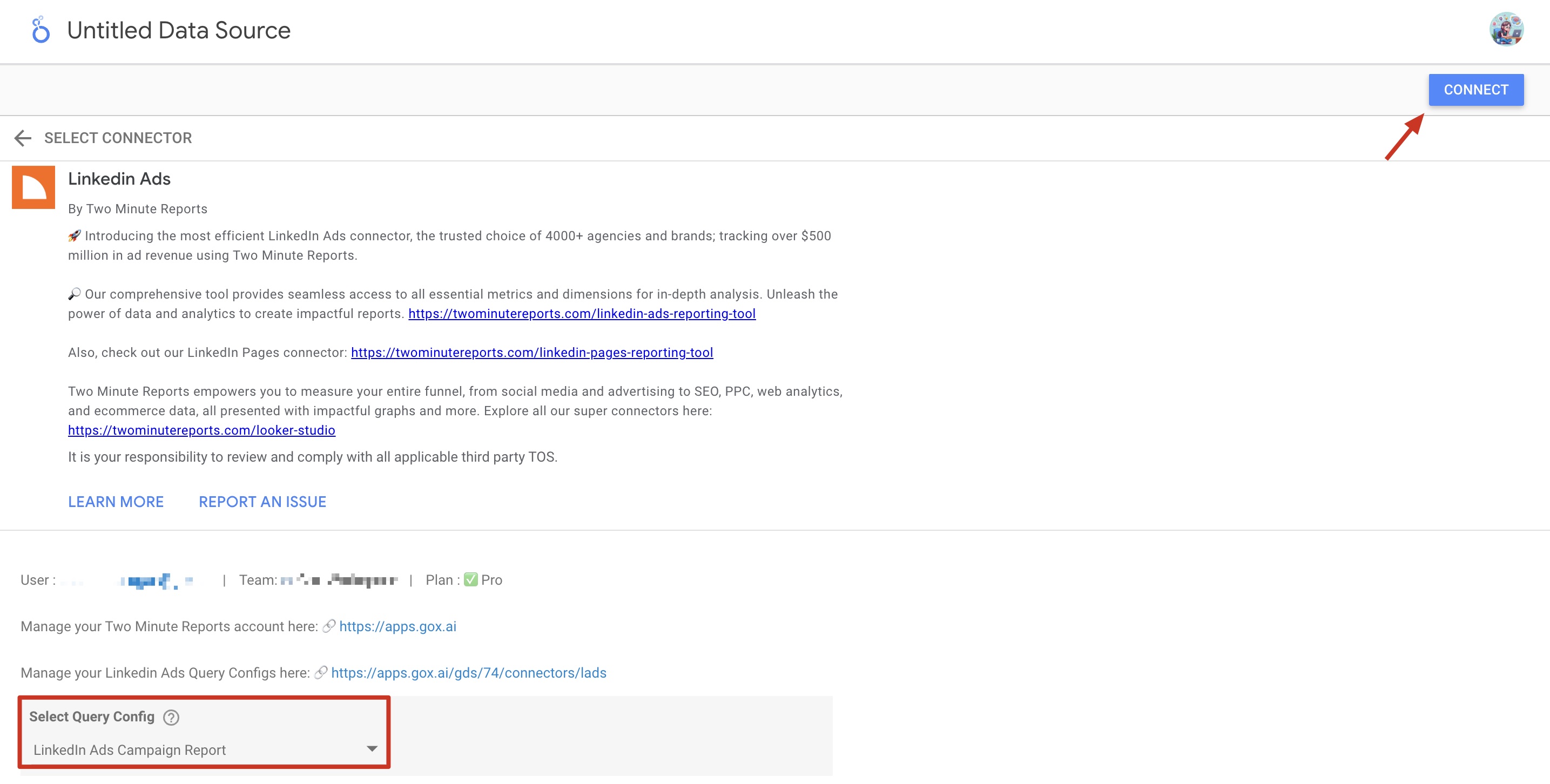
Task: Click the third party TOS responsibility notice
Action: pos(313,457)
